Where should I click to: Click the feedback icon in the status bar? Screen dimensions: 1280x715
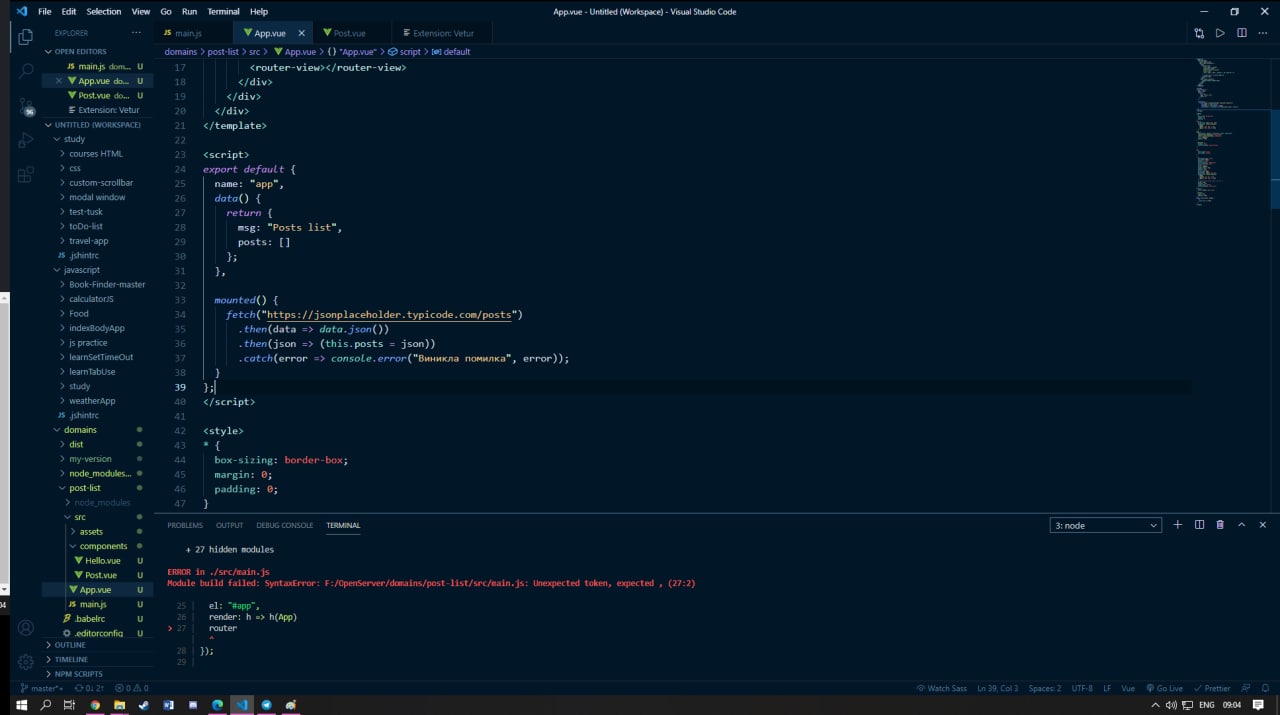[1246, 688]
